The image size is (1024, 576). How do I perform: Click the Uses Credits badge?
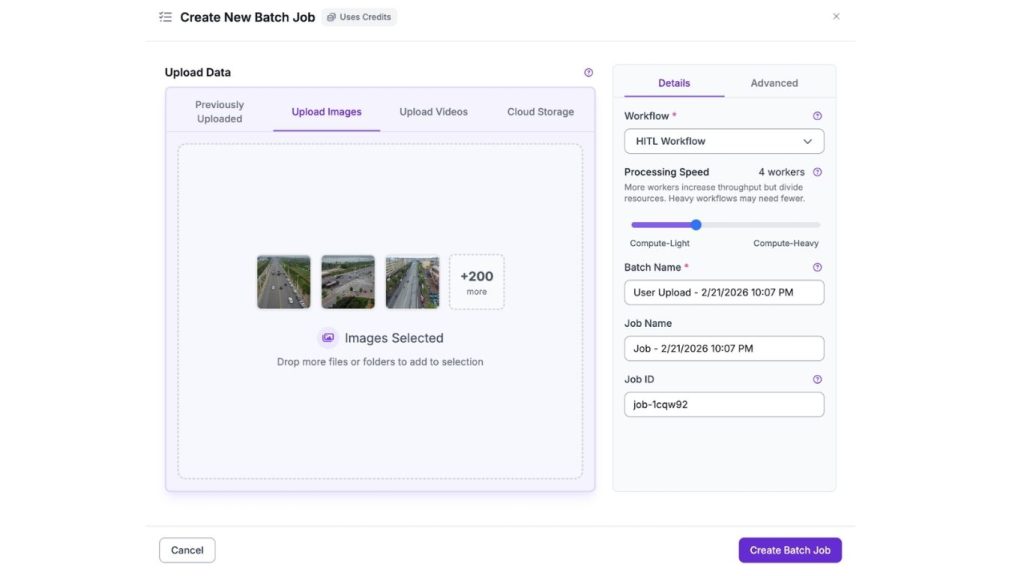(359, 17)
